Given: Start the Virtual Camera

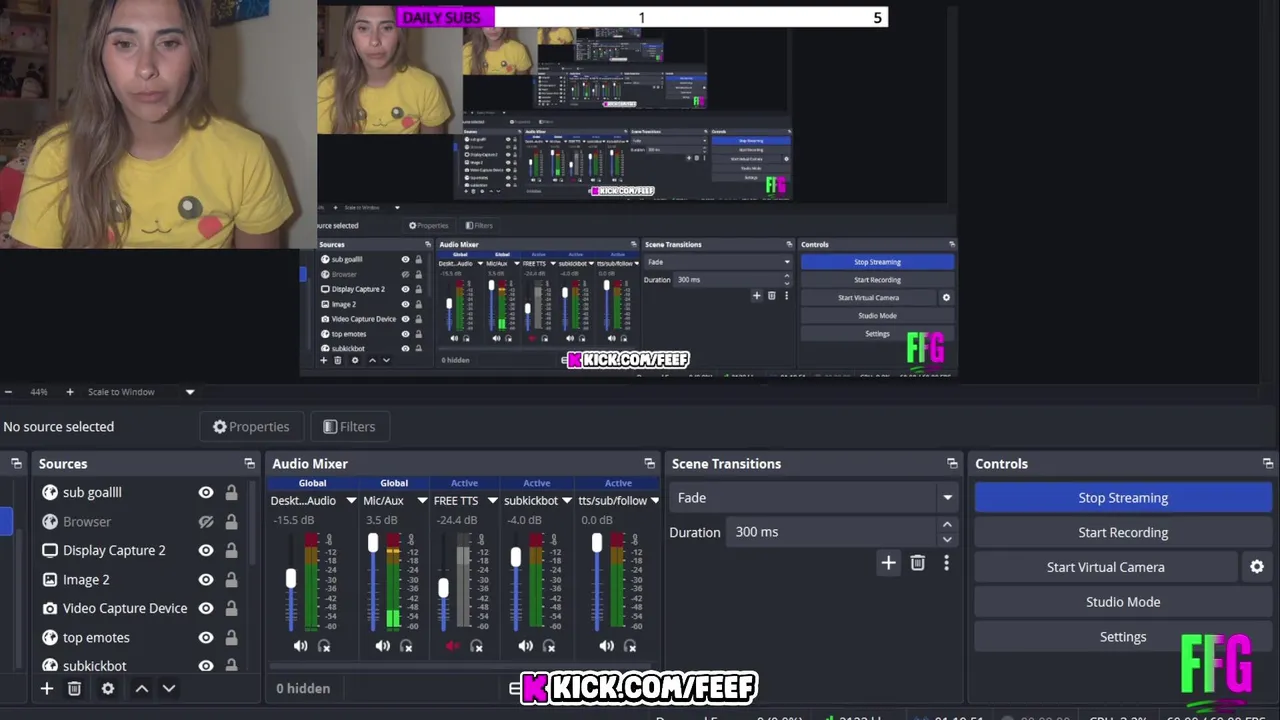Looking at the screenshot, I should click(x=1106, y=567).
